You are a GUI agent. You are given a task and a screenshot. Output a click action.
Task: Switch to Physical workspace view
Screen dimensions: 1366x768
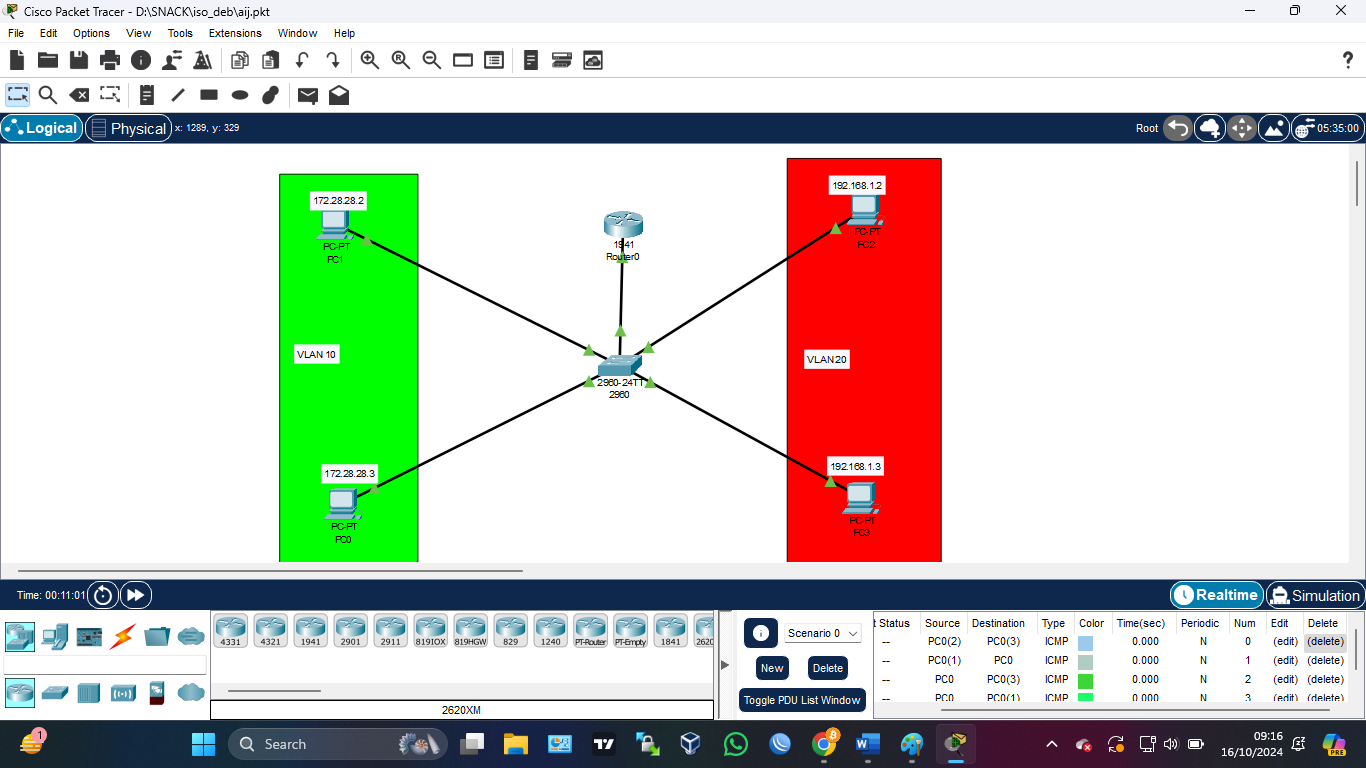[x=128, y=128]
